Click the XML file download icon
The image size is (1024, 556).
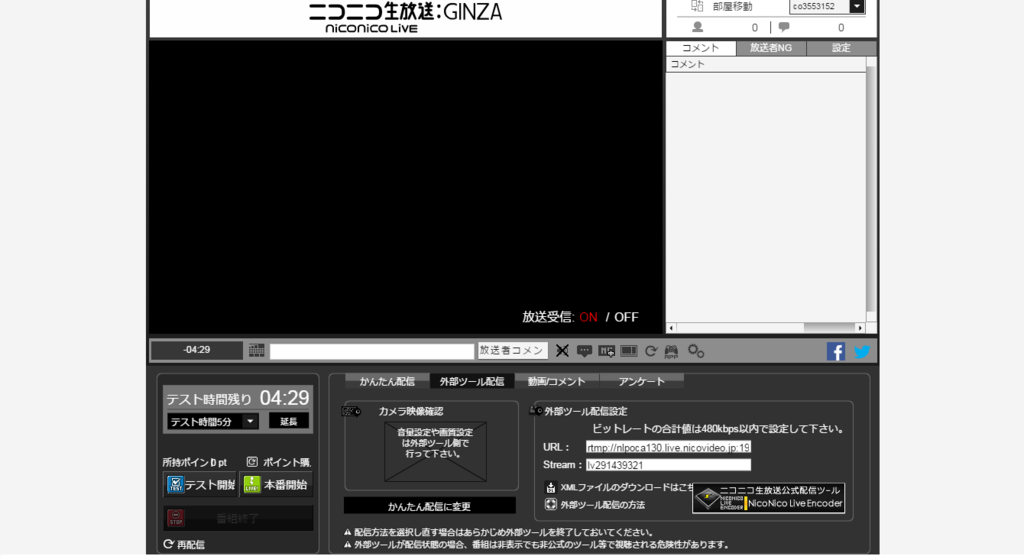tap(551, 487)
